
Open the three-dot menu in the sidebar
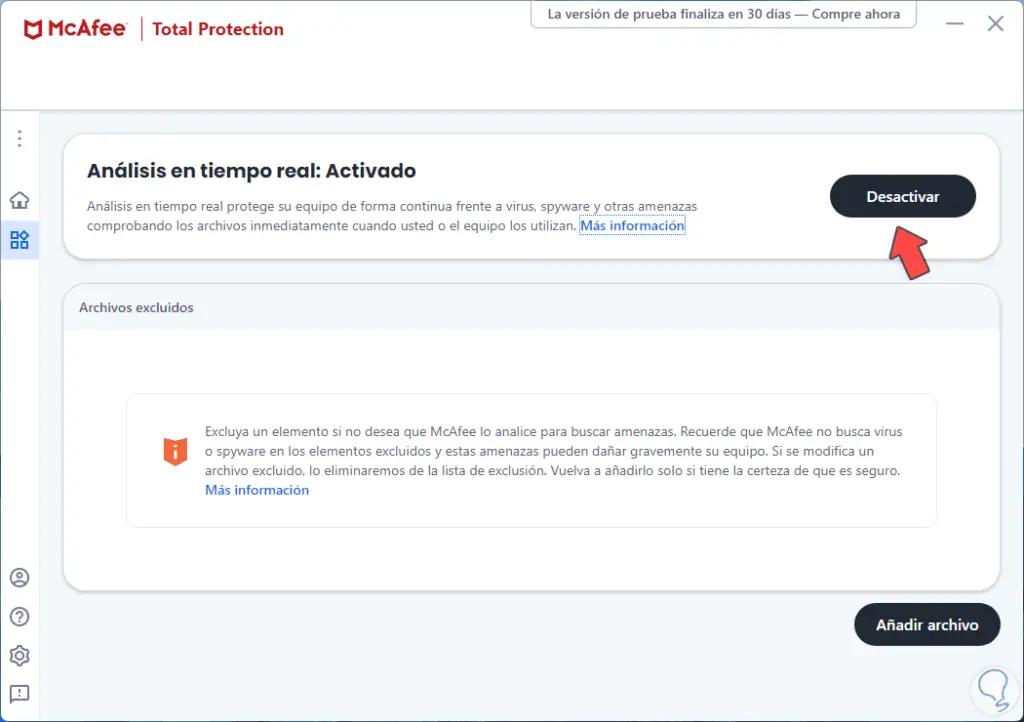19,139
